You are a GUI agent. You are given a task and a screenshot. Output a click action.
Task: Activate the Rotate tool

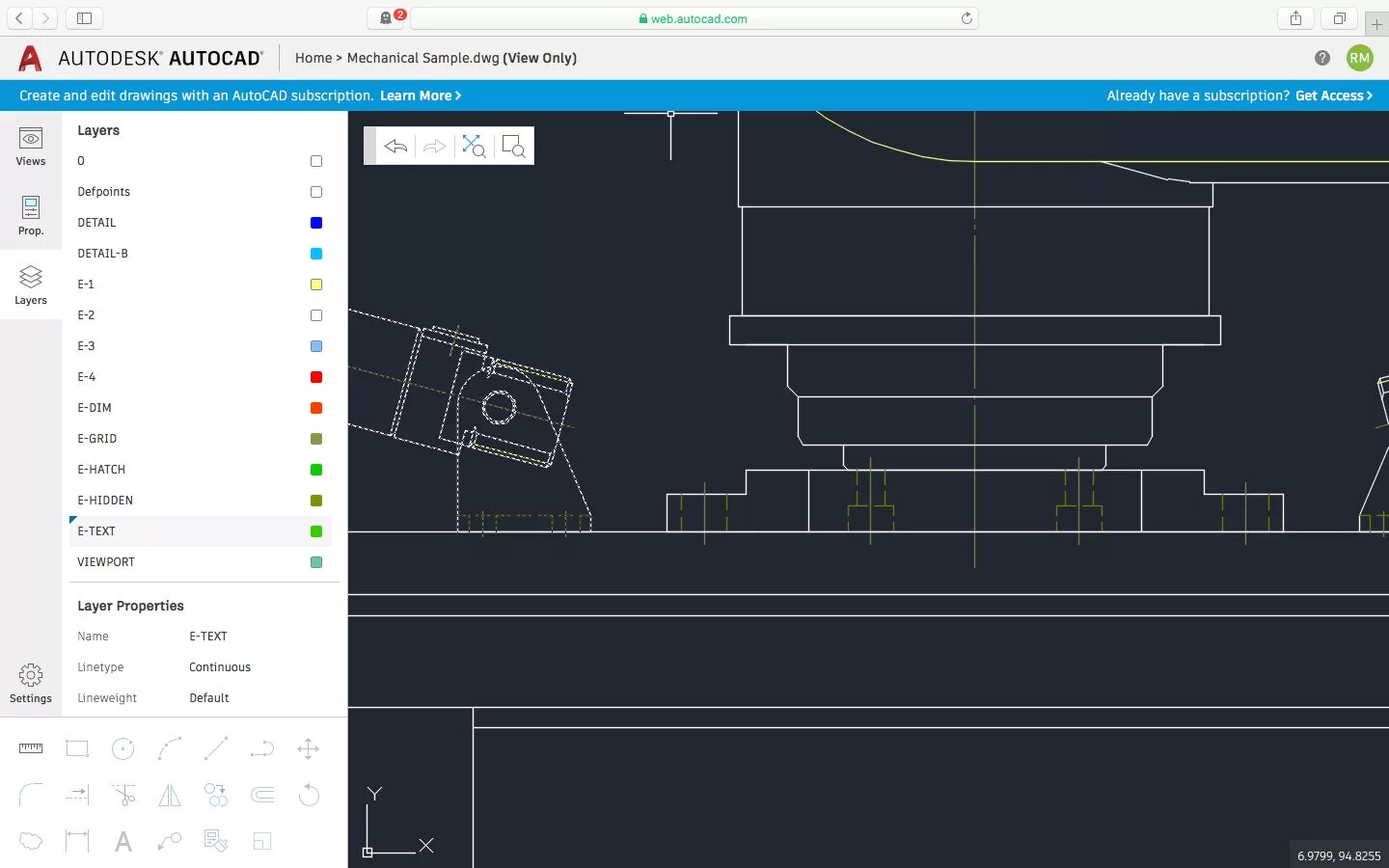pos(309,796)
